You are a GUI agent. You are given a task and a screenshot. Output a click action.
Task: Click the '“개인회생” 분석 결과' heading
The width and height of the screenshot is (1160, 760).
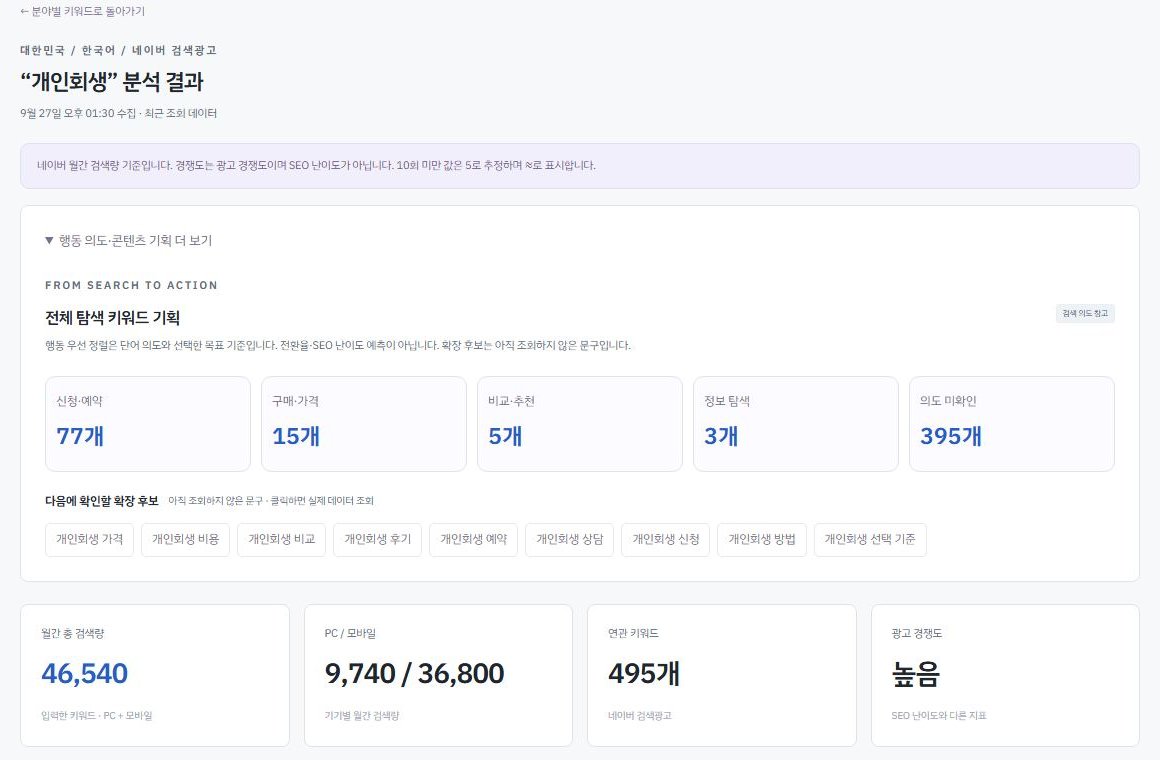(x=112, y=81)
